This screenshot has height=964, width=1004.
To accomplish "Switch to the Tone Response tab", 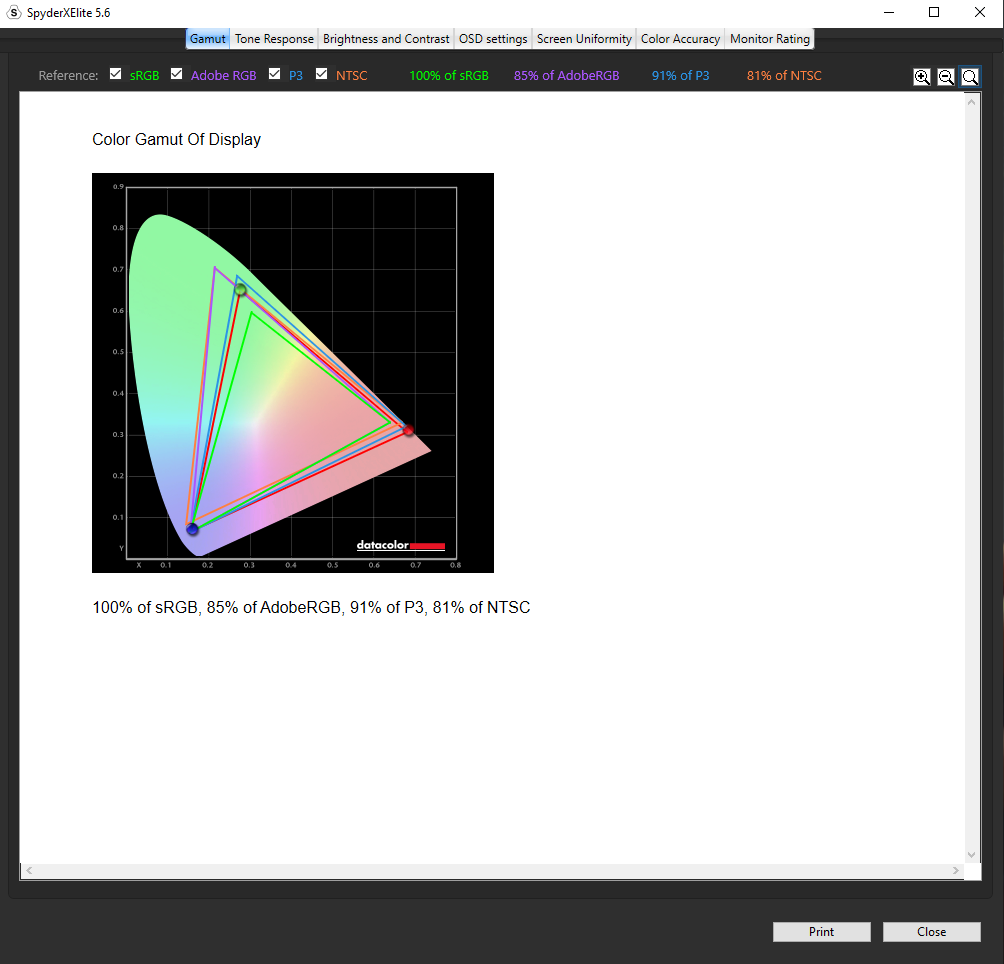I will [274, 39].
